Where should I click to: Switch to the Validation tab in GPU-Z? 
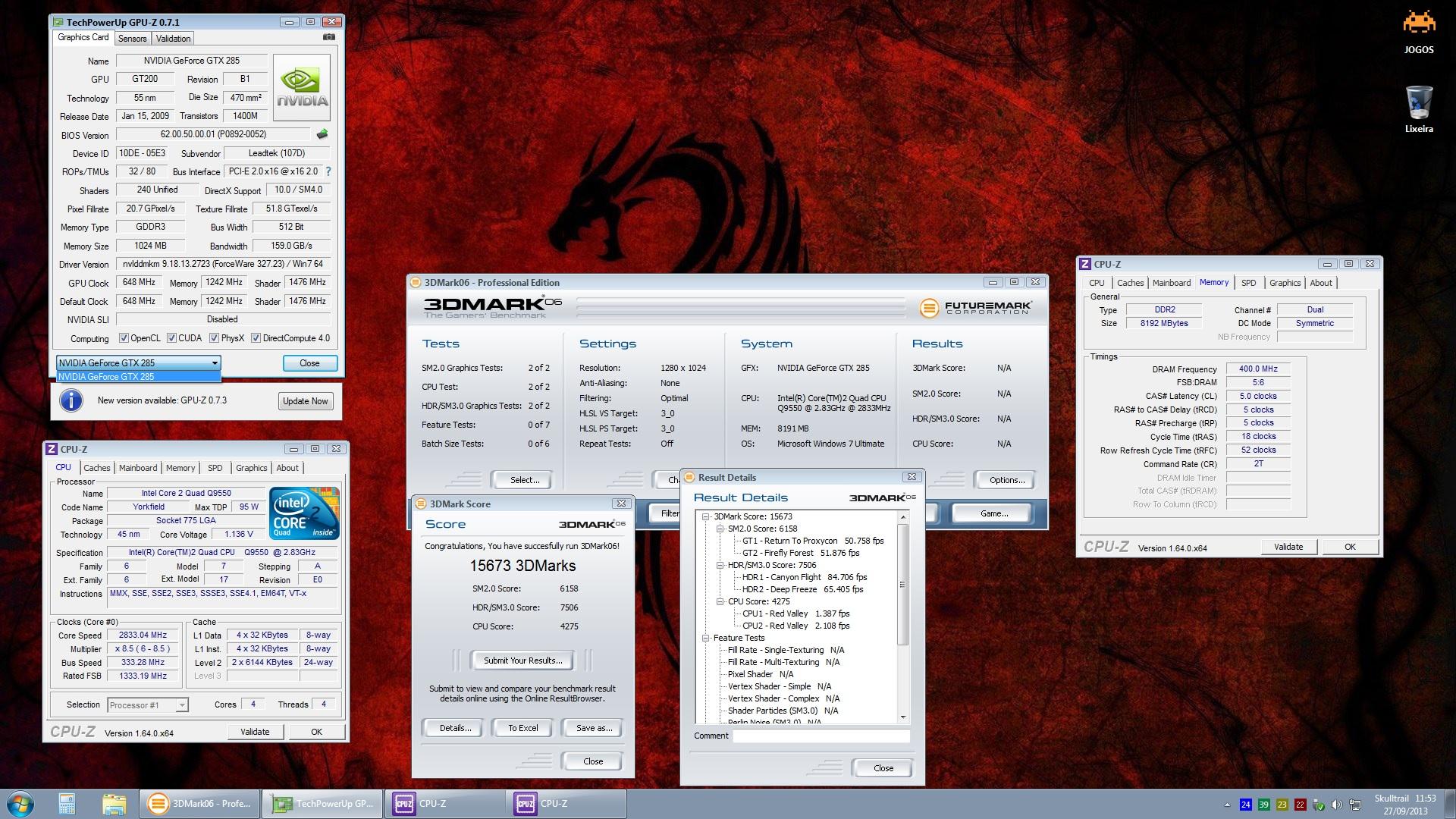tap(173, 39)
